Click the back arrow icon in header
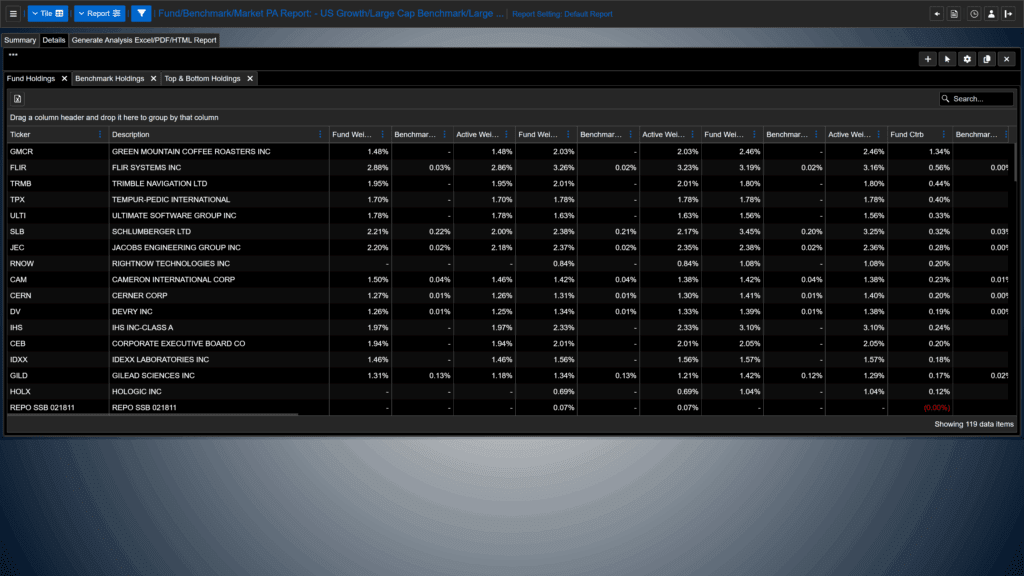 tap(936, 14)
